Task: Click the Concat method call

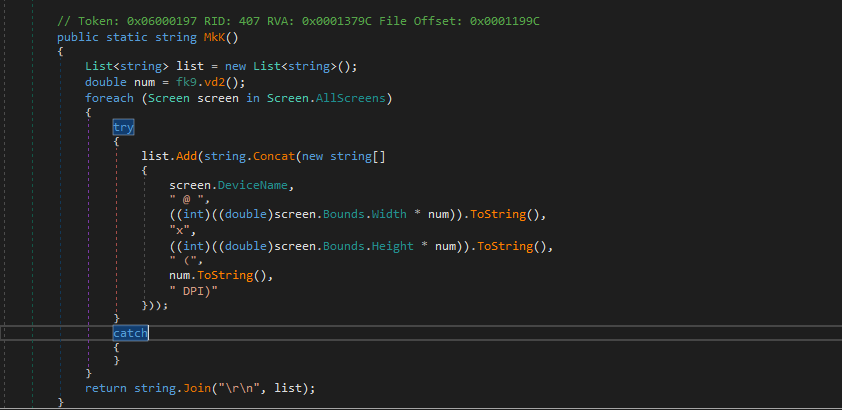Action: coord(268,156)
